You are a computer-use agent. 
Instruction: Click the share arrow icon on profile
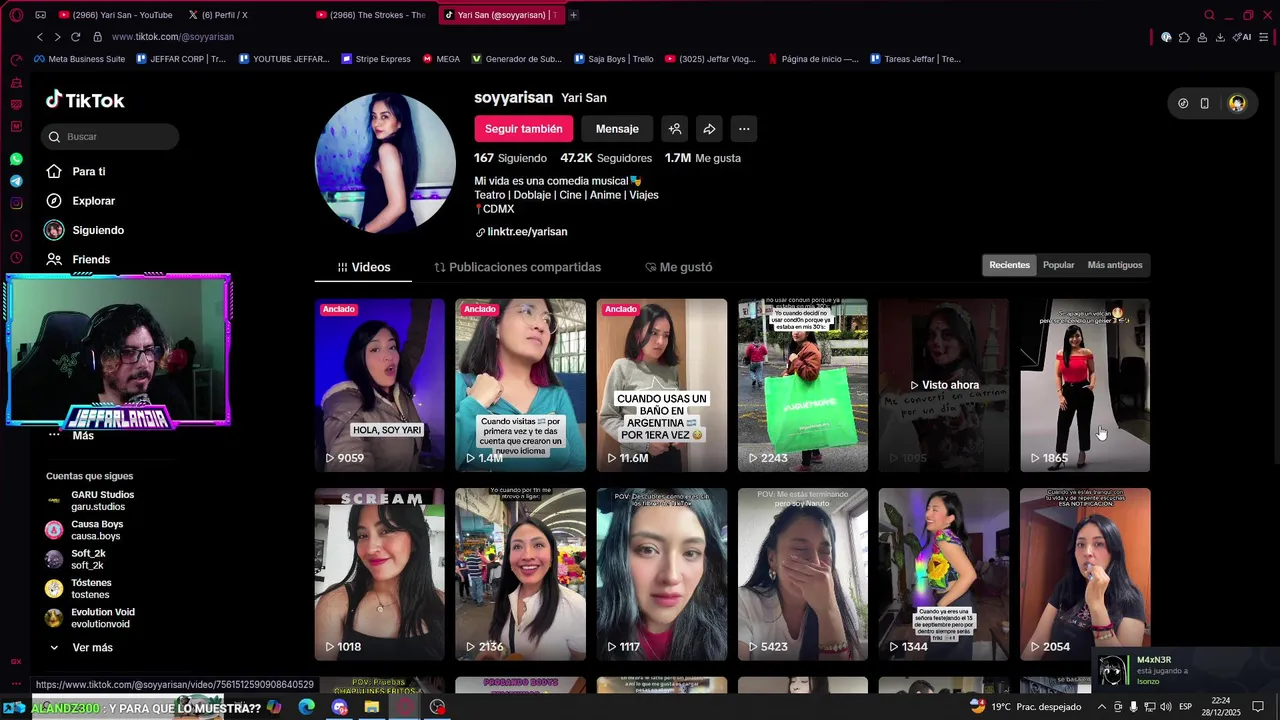(x=709, y=128)
